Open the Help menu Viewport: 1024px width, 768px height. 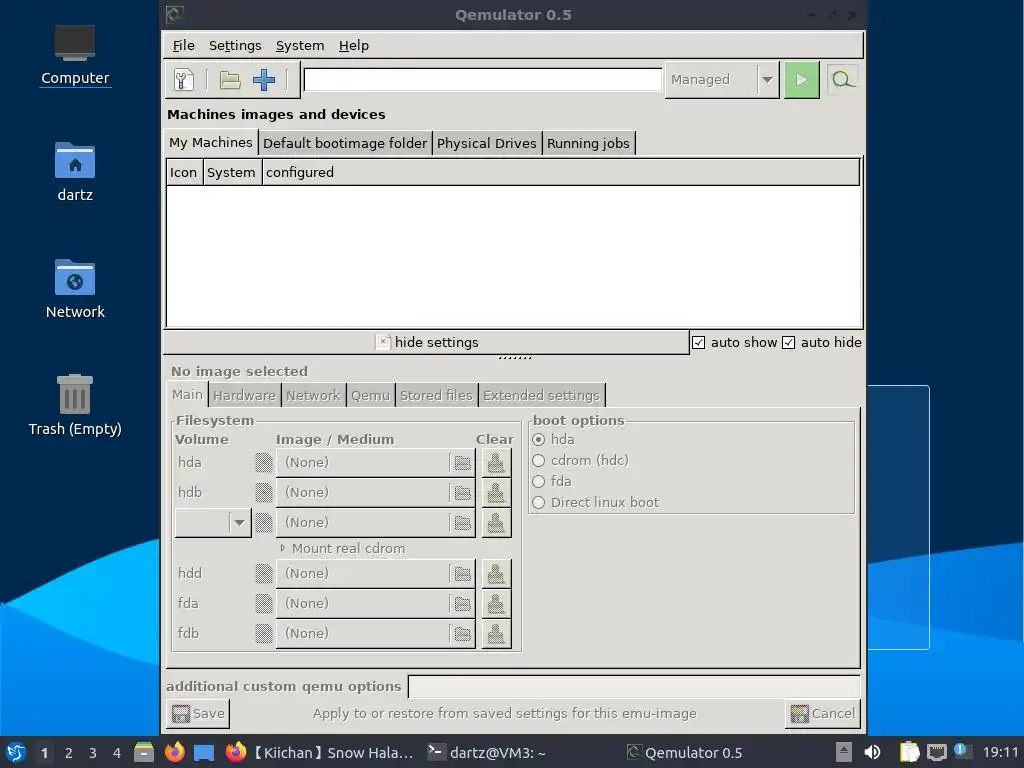coord(354,46)
